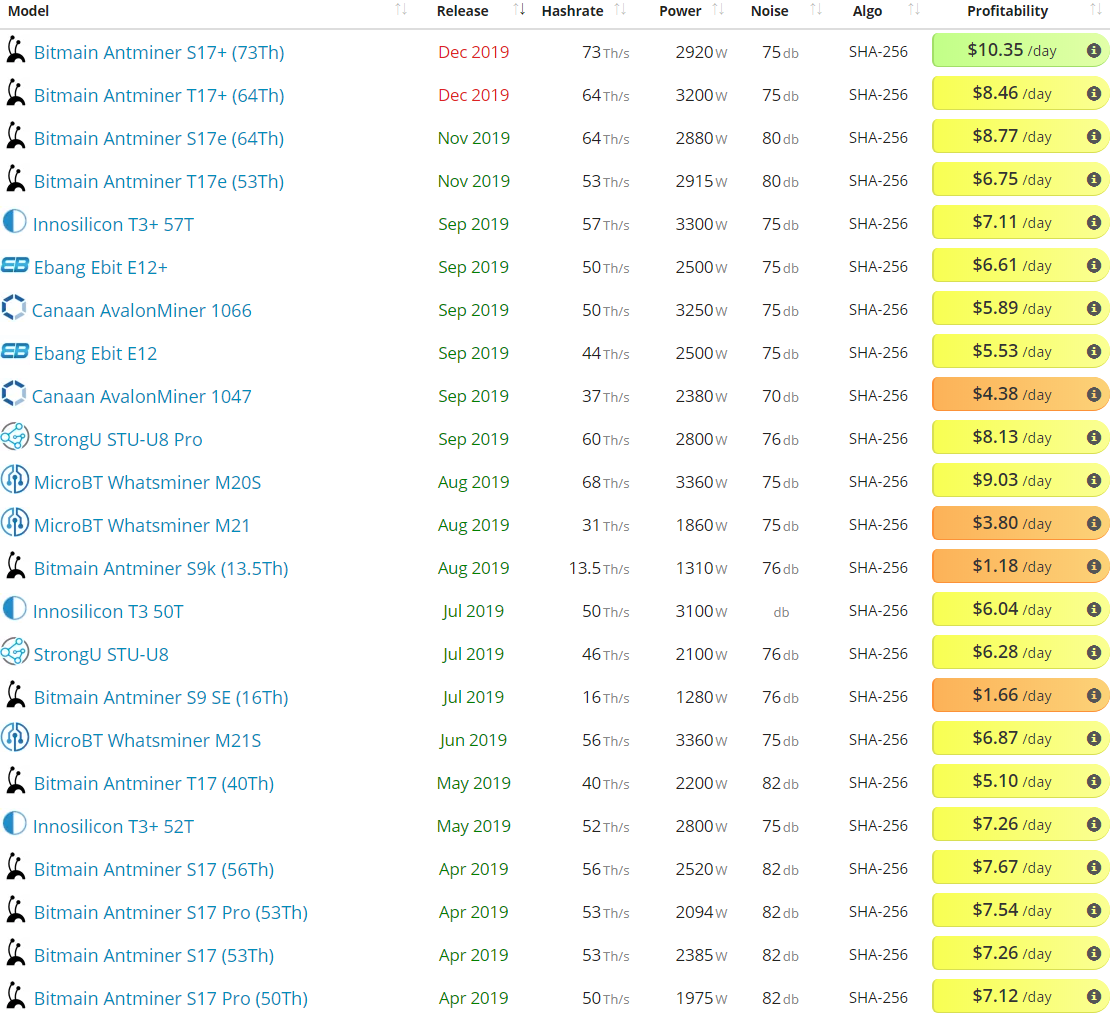The width and height of the screenshot is (1113, 1018).
Task: Click info icon for Innosilicon T3+ 57T
Action: click(x=1094, y=223)
